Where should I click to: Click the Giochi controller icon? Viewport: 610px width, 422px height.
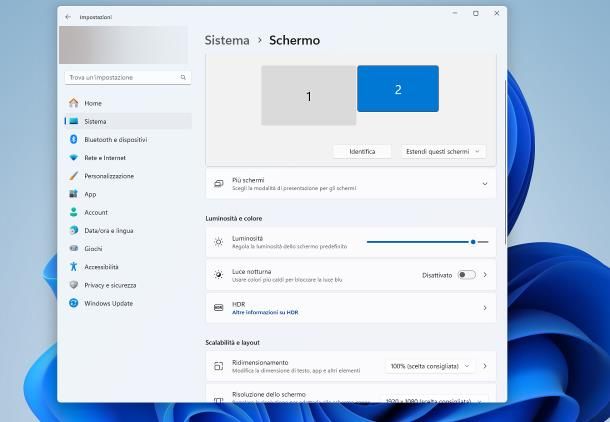pyautogui.click(x=74, y=248)
